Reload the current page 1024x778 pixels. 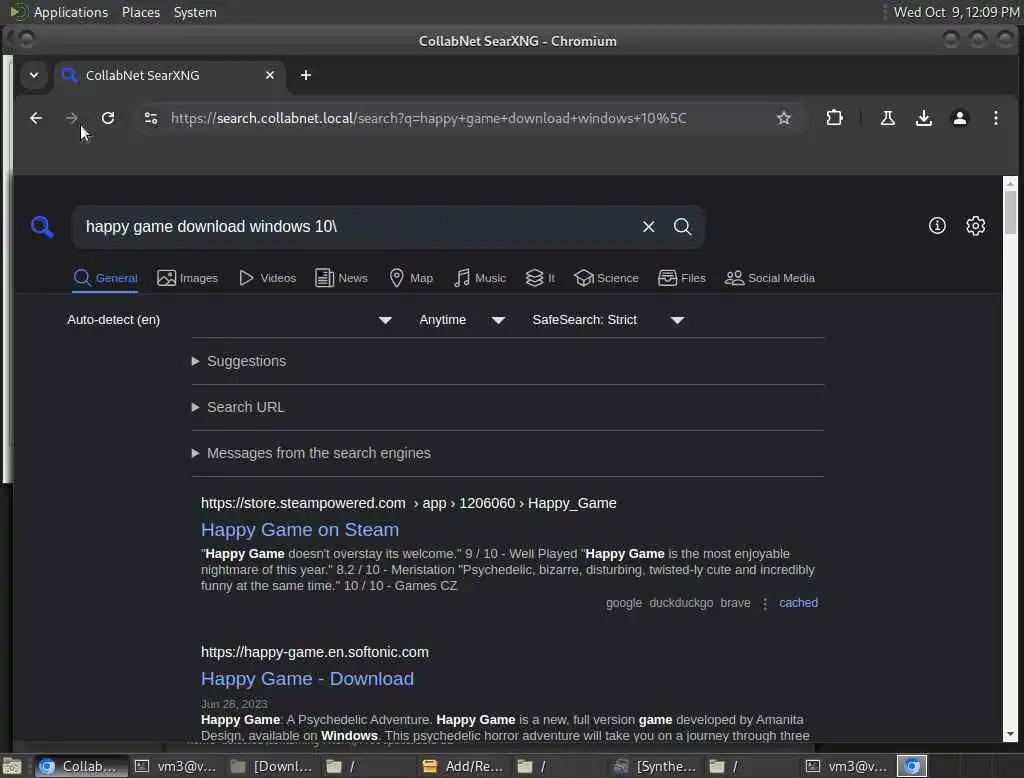tap(108, 118)
